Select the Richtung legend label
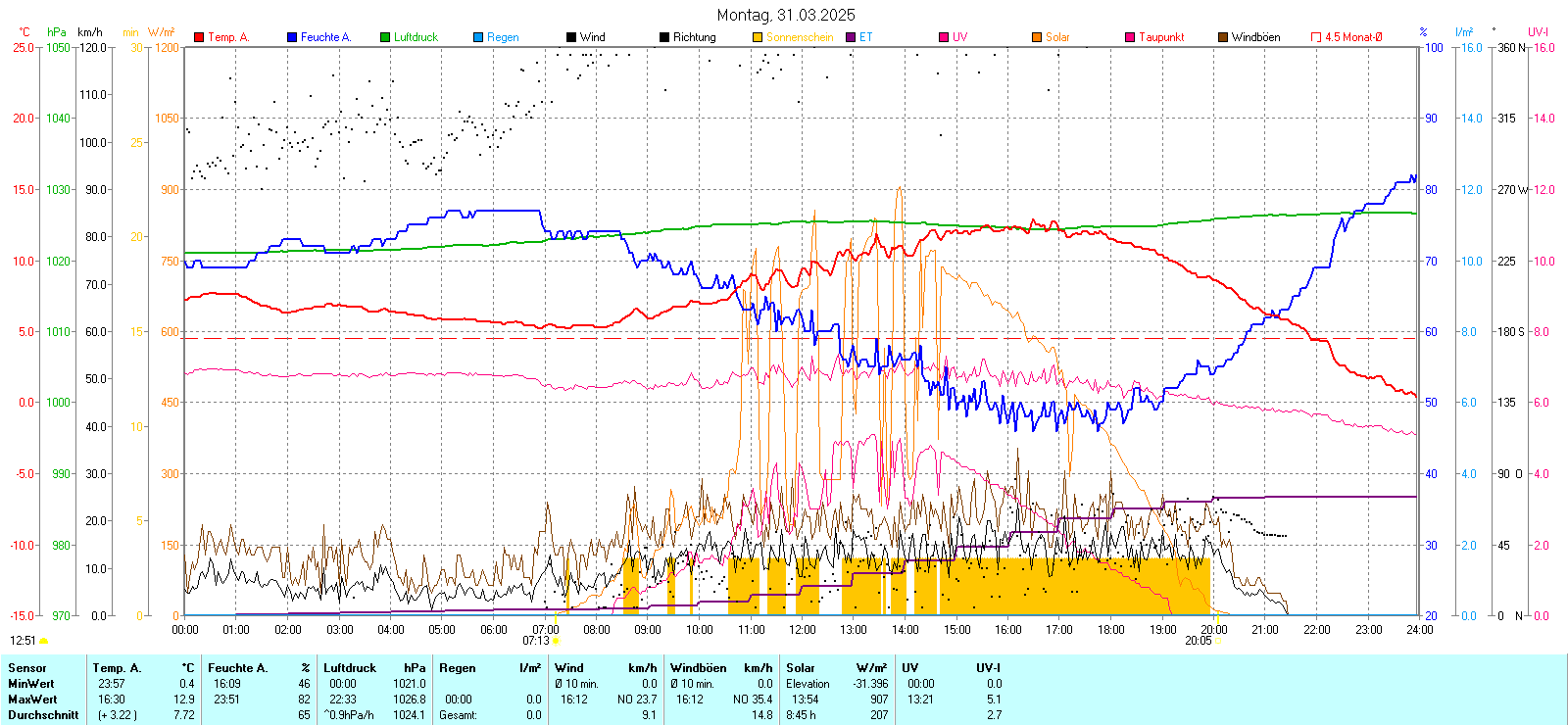This screenshot has width=1568, height=725. (694, 37)
